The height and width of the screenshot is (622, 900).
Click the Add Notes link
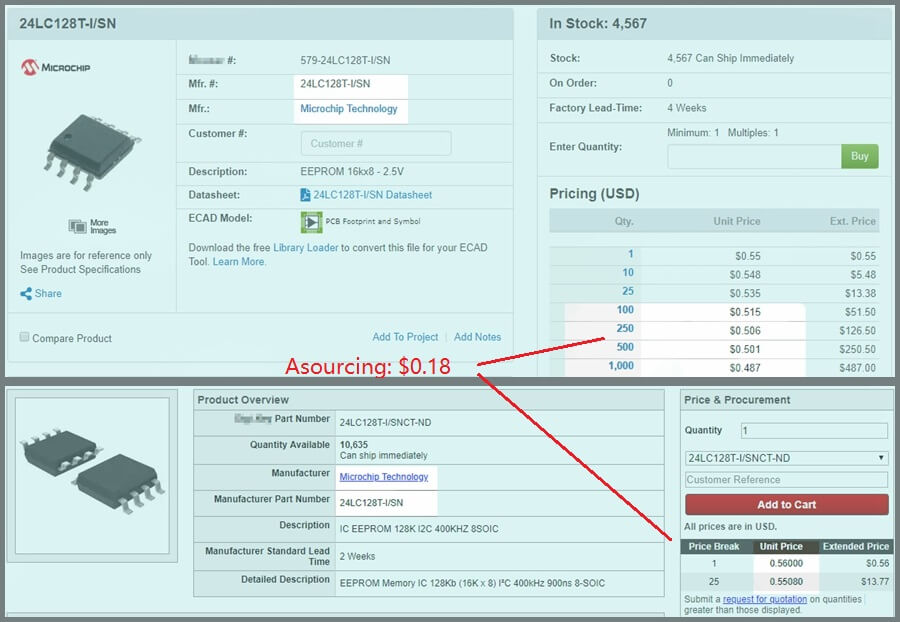[478, 337]
